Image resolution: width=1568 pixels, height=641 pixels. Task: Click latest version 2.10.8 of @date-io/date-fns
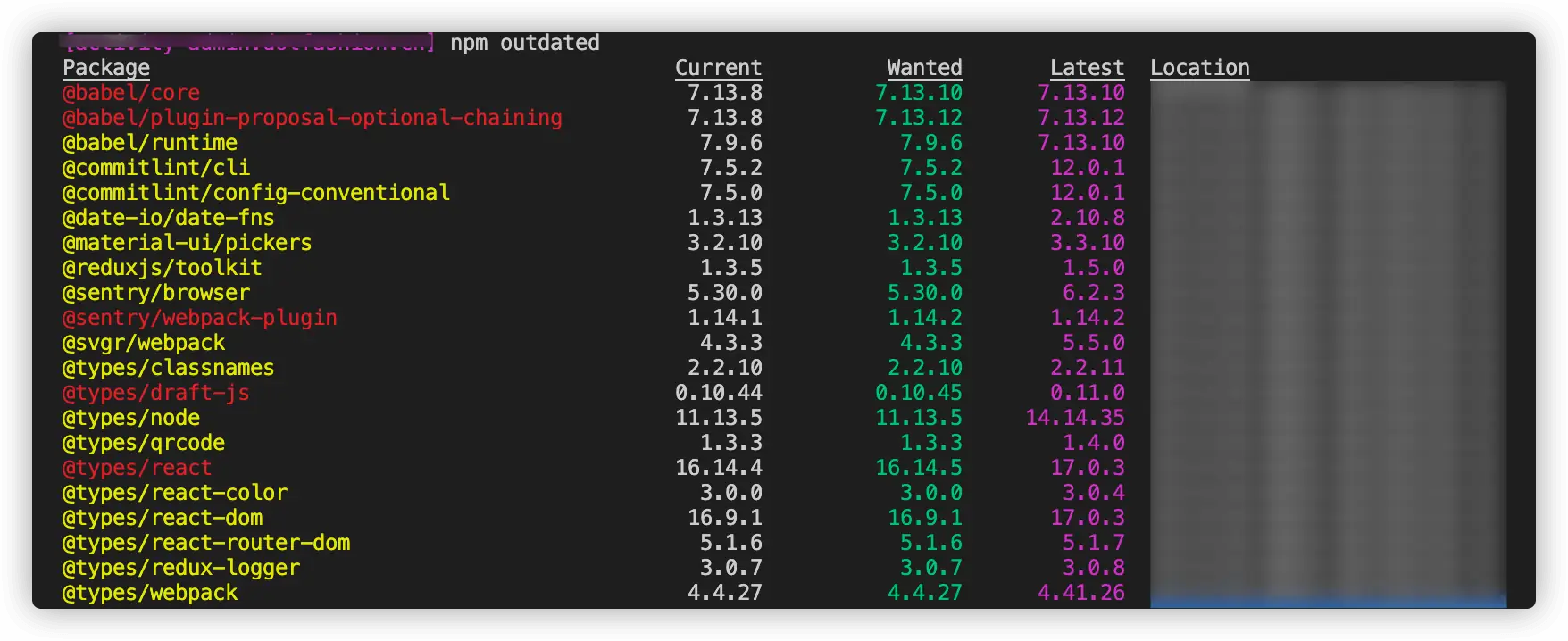[1088, 218]
